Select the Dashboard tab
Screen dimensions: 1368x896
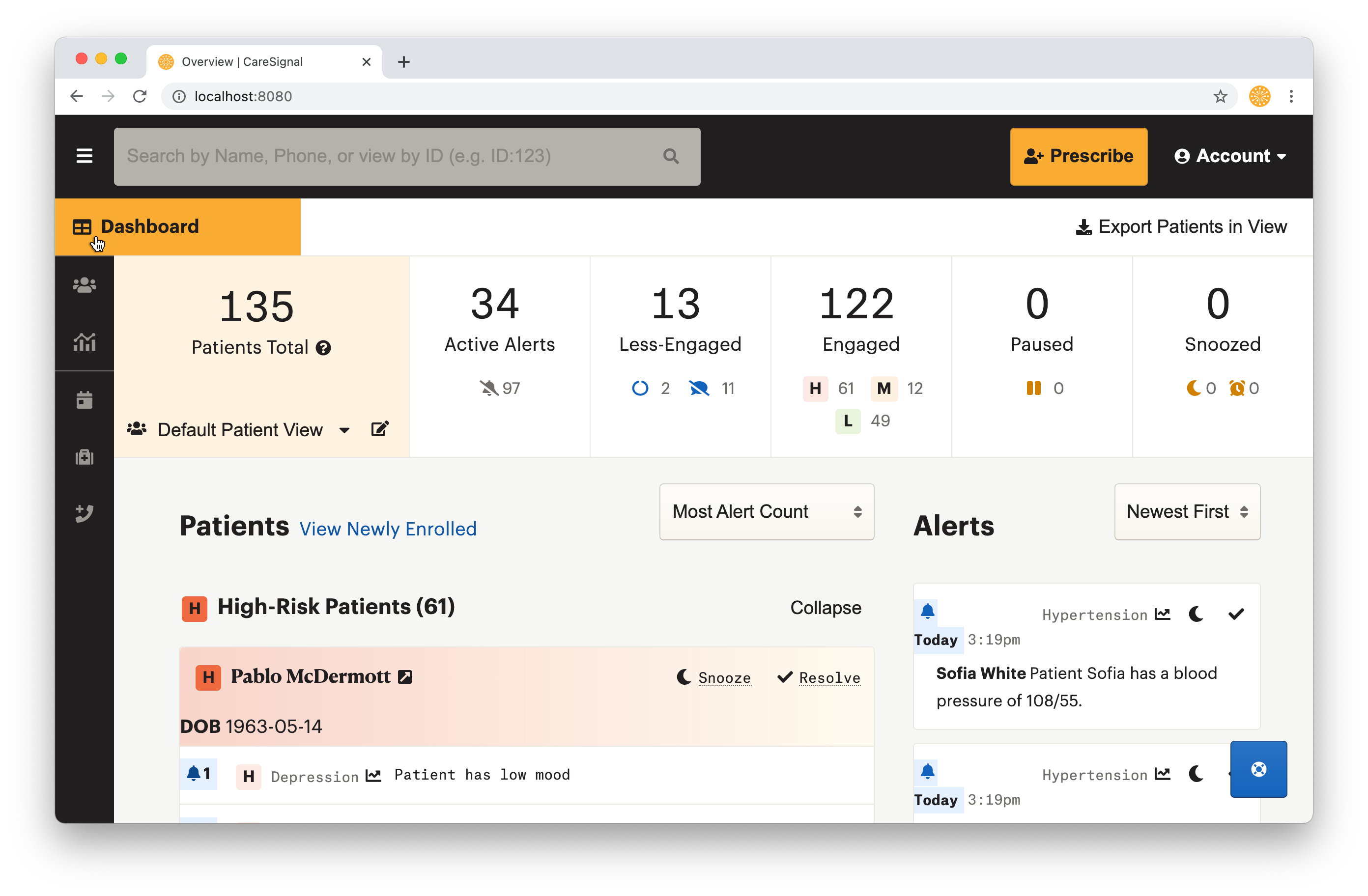pyautogui.click(x=177, y=227)
